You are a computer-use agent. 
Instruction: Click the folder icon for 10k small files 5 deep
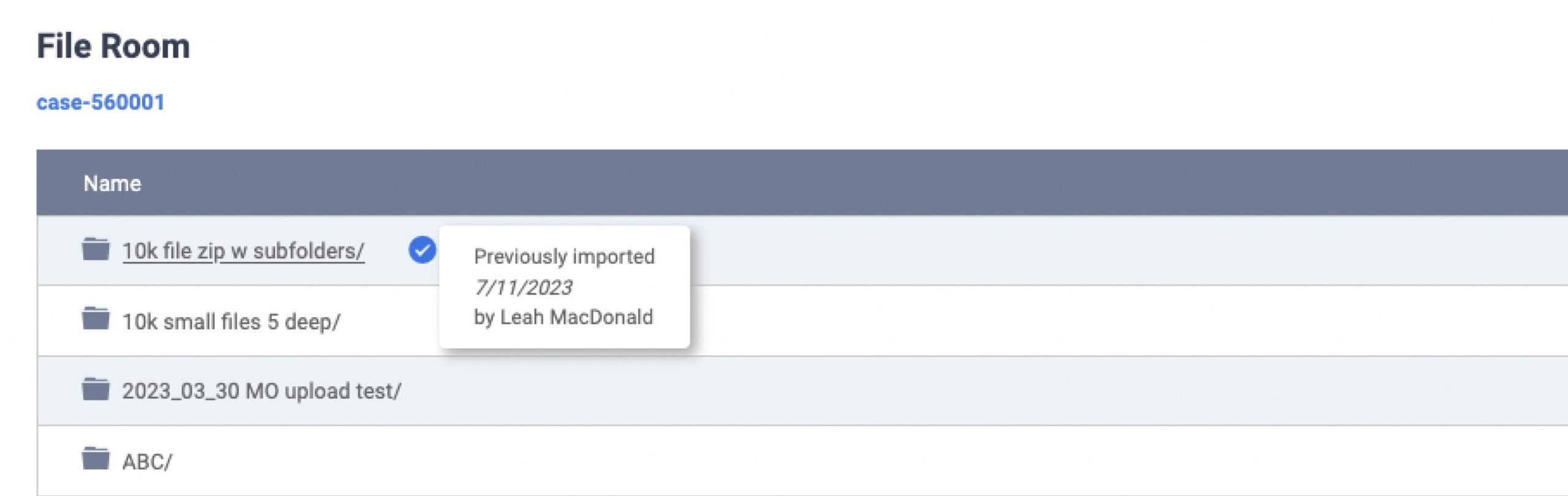[96, 319]
